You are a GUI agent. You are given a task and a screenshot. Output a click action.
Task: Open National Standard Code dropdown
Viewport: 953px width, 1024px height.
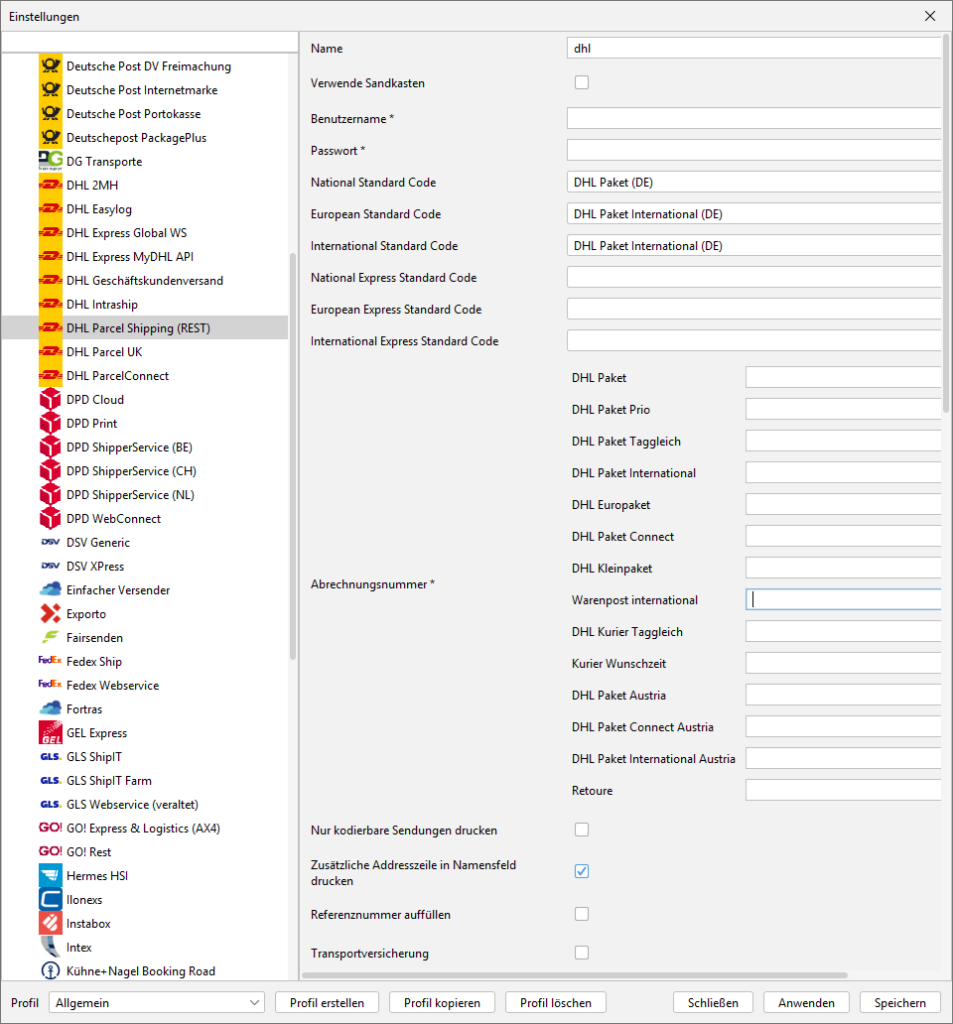coord(755,182)
